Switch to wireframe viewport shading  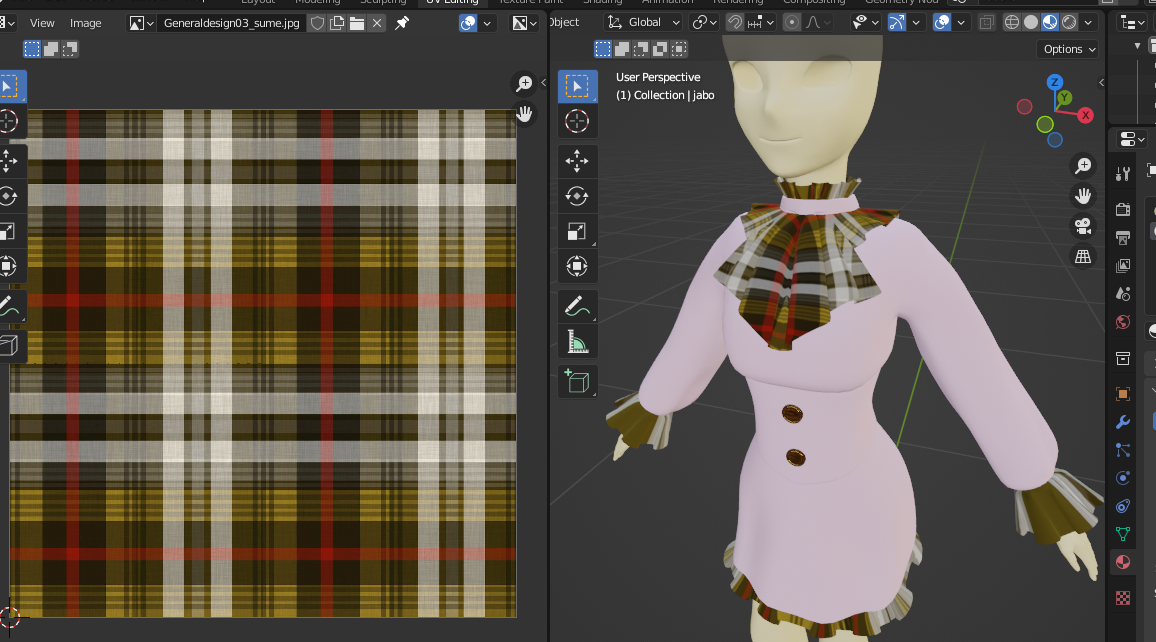click(1012, 22)
